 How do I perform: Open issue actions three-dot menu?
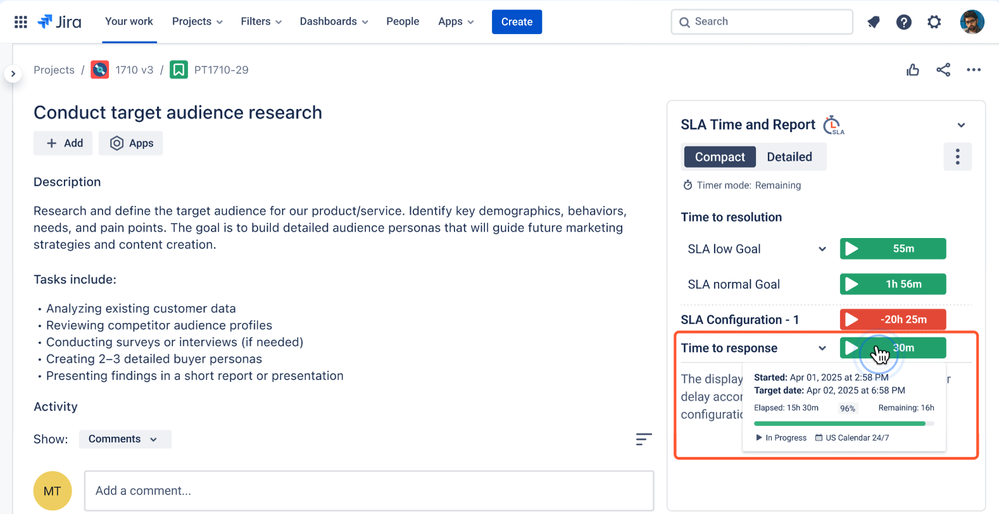974,70
